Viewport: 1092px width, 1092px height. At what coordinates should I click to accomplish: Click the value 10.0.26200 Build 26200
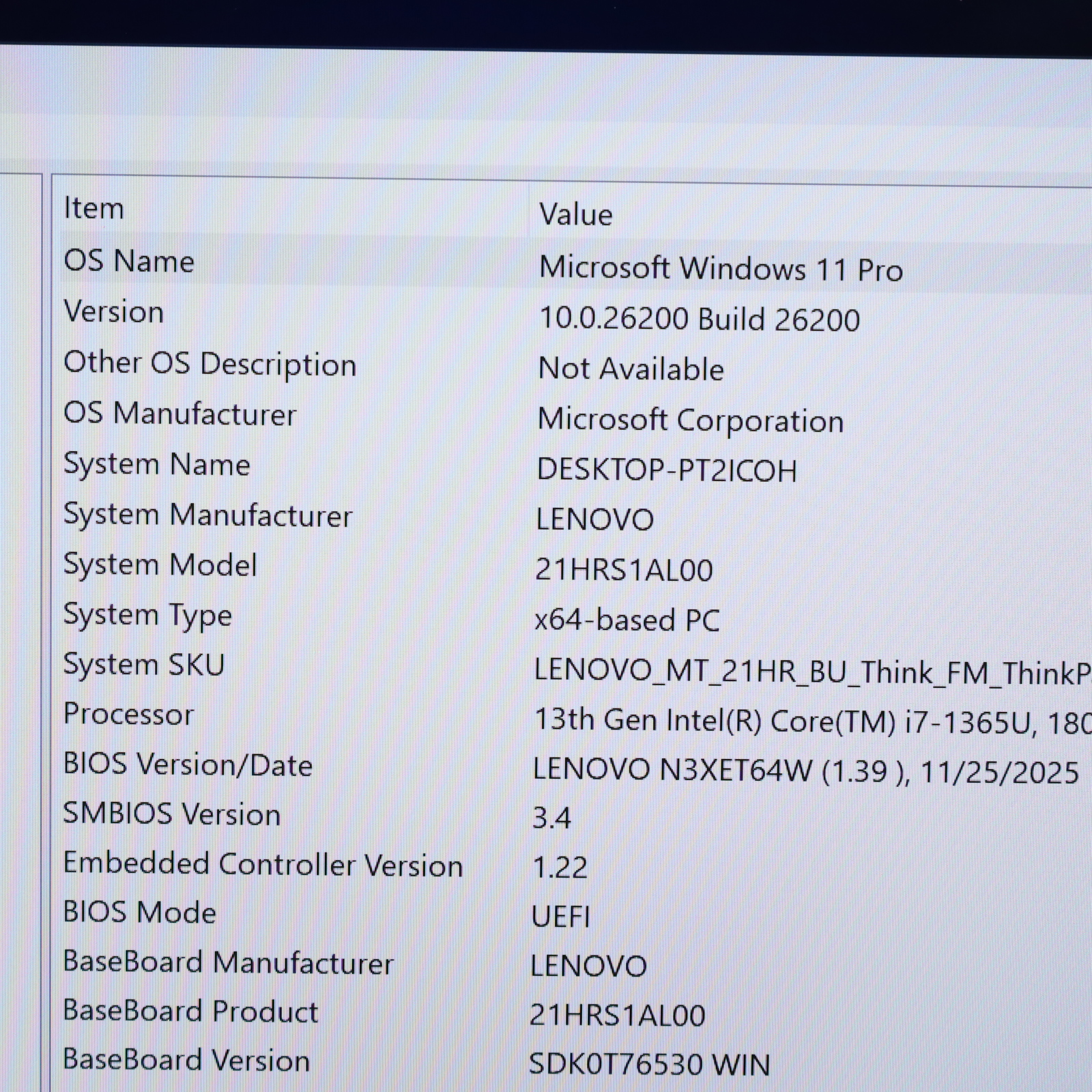coord(699,319)
